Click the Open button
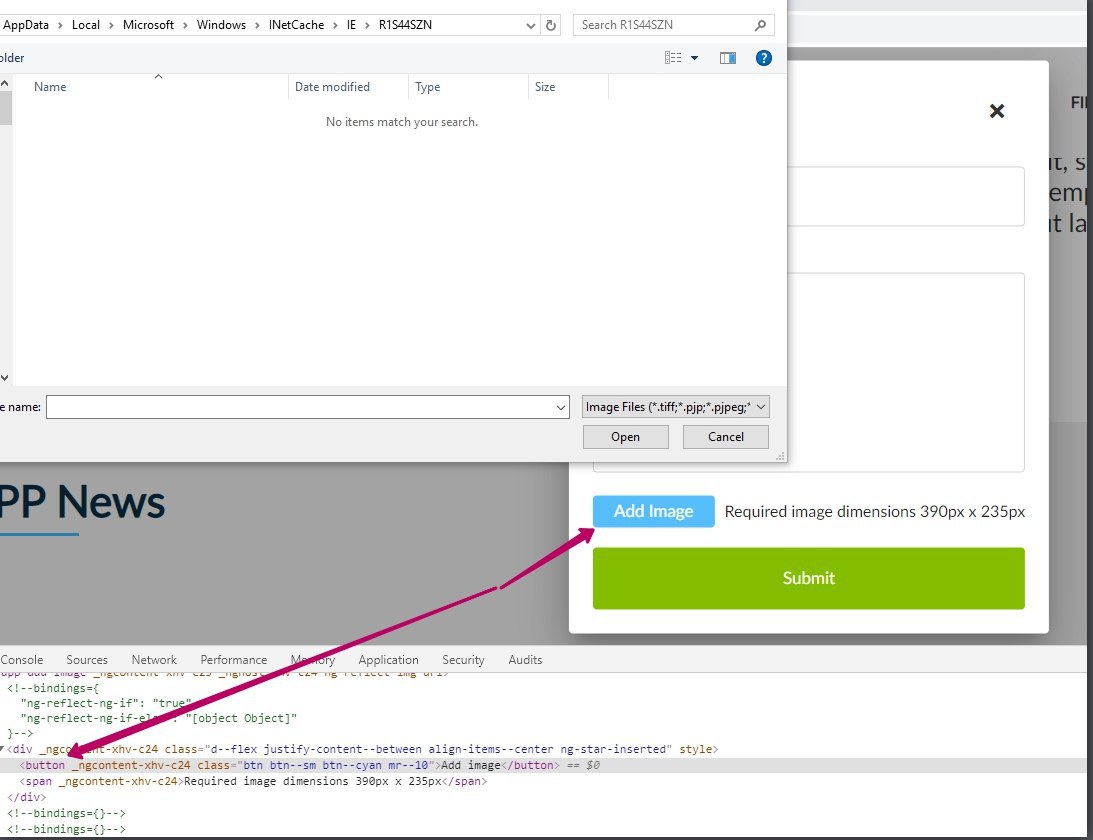 click(x=625, y=437)
